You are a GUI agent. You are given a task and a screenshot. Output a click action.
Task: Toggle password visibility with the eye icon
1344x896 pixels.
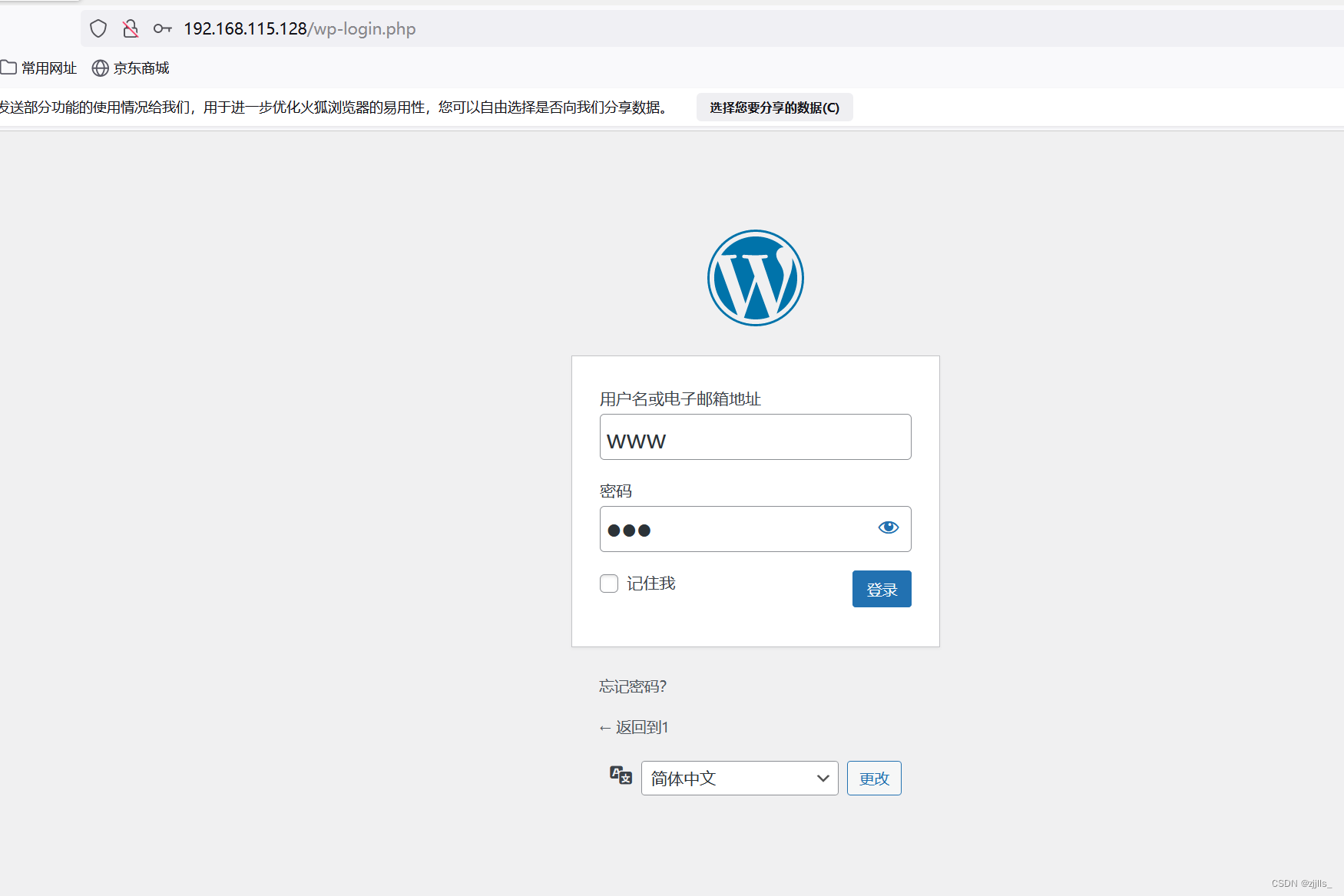(888, 527)
